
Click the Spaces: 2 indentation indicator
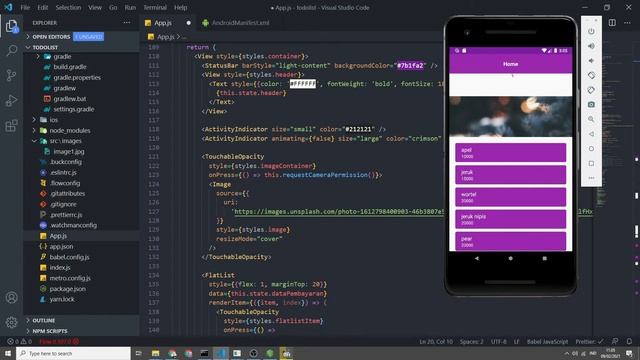pos(471,341)
